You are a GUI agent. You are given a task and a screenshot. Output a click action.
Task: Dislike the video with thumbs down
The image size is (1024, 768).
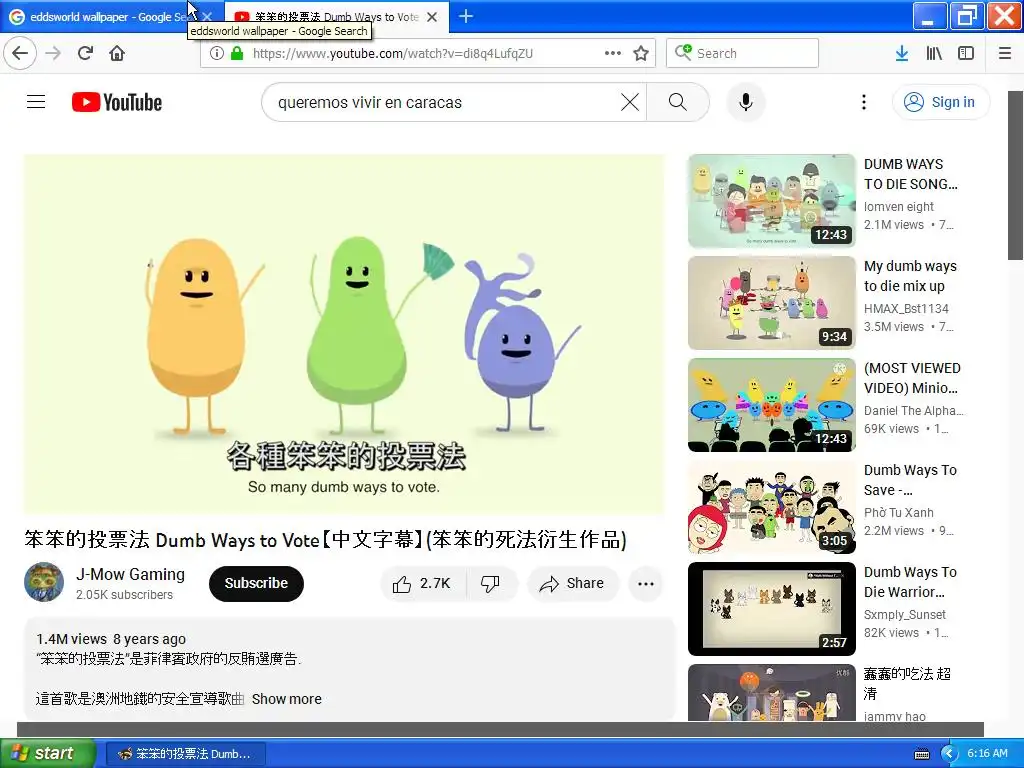point(491,584)
